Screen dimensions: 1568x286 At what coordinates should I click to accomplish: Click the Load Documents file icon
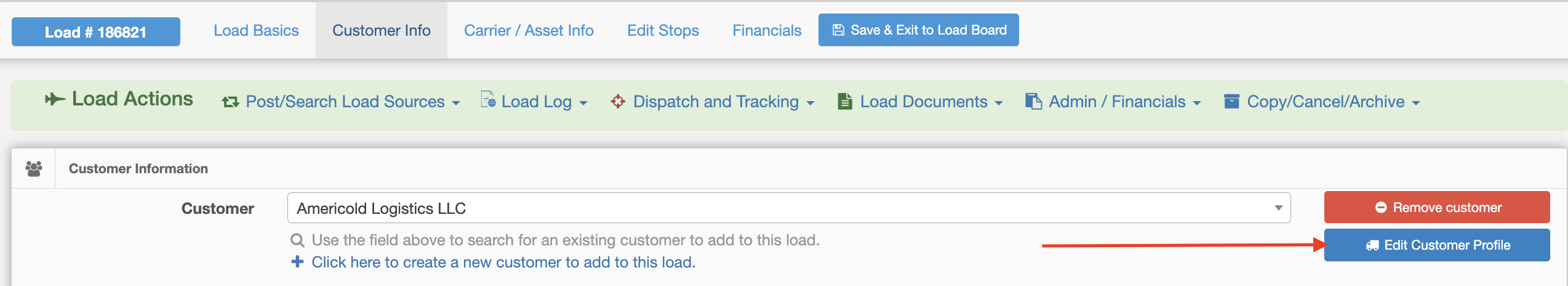[845, 102]
